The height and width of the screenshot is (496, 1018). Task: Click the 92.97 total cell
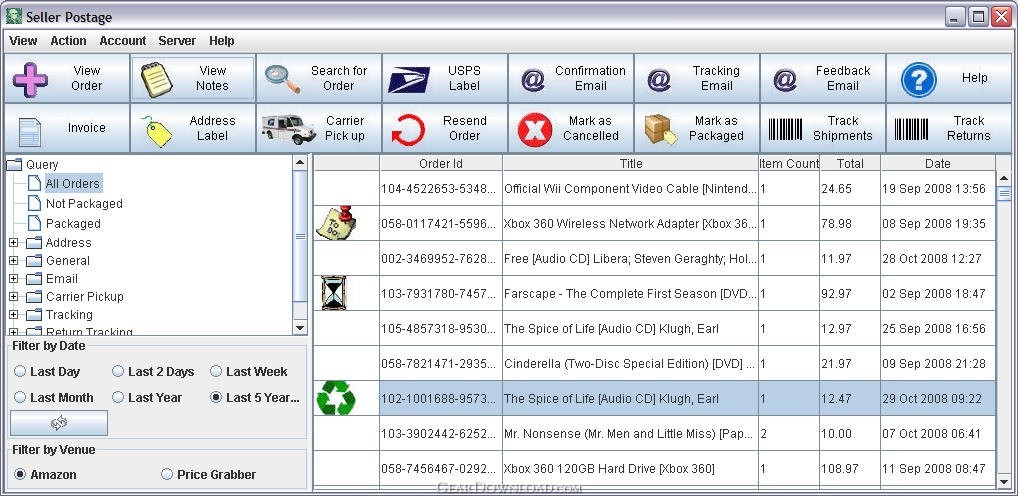(850, 293)
